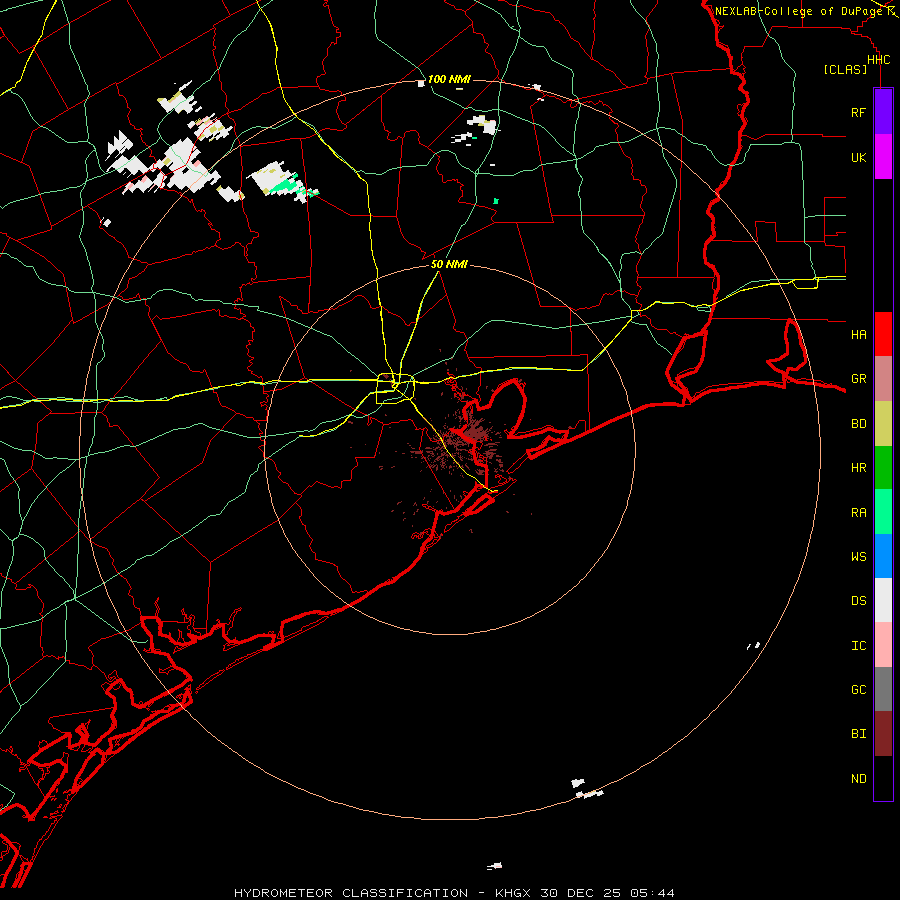Pick the gray GC legend swatch

click(883, 689)
